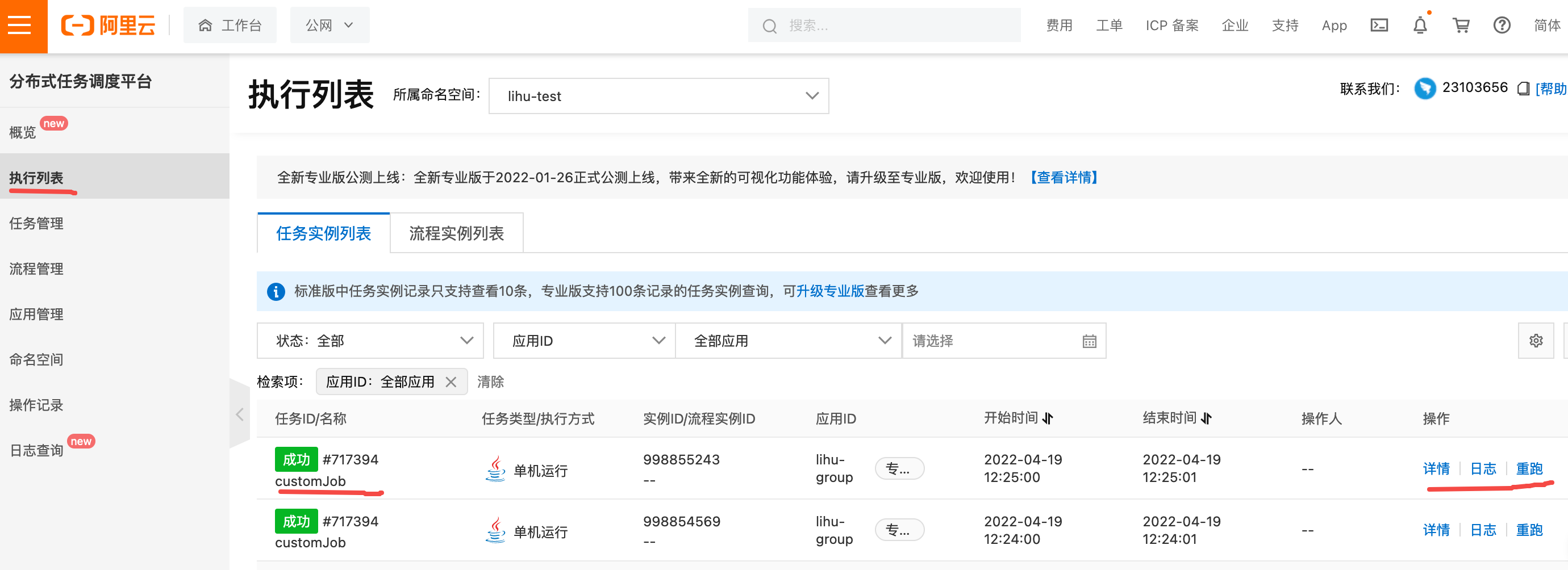This screenshot has height=570, width=1568.
Task: Open the App menu item
Action: coord(1335,26)
